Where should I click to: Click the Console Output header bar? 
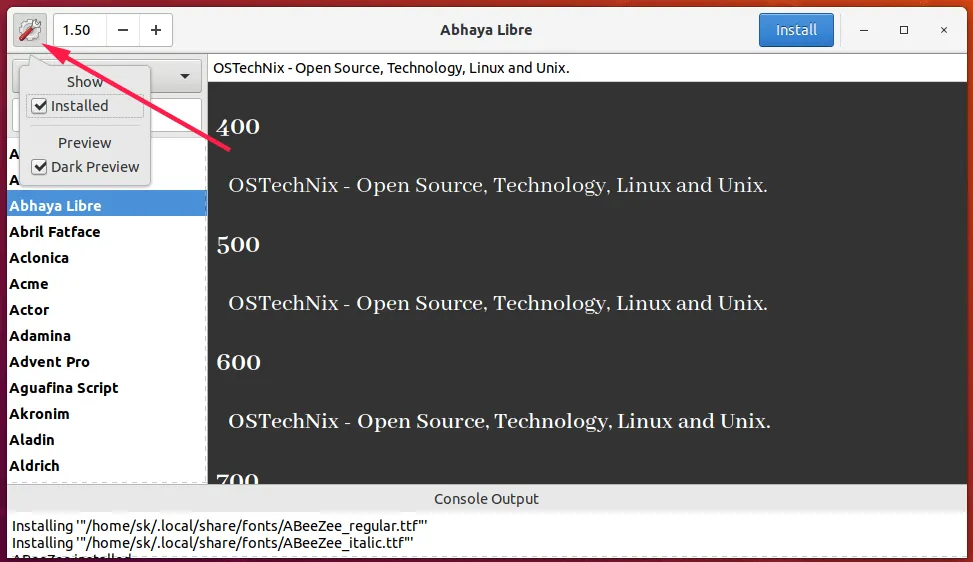click(486, 499)
